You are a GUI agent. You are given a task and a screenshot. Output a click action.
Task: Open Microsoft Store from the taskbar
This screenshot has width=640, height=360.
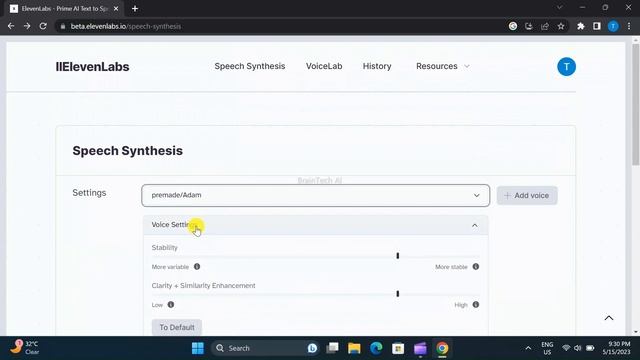(398, 348)
